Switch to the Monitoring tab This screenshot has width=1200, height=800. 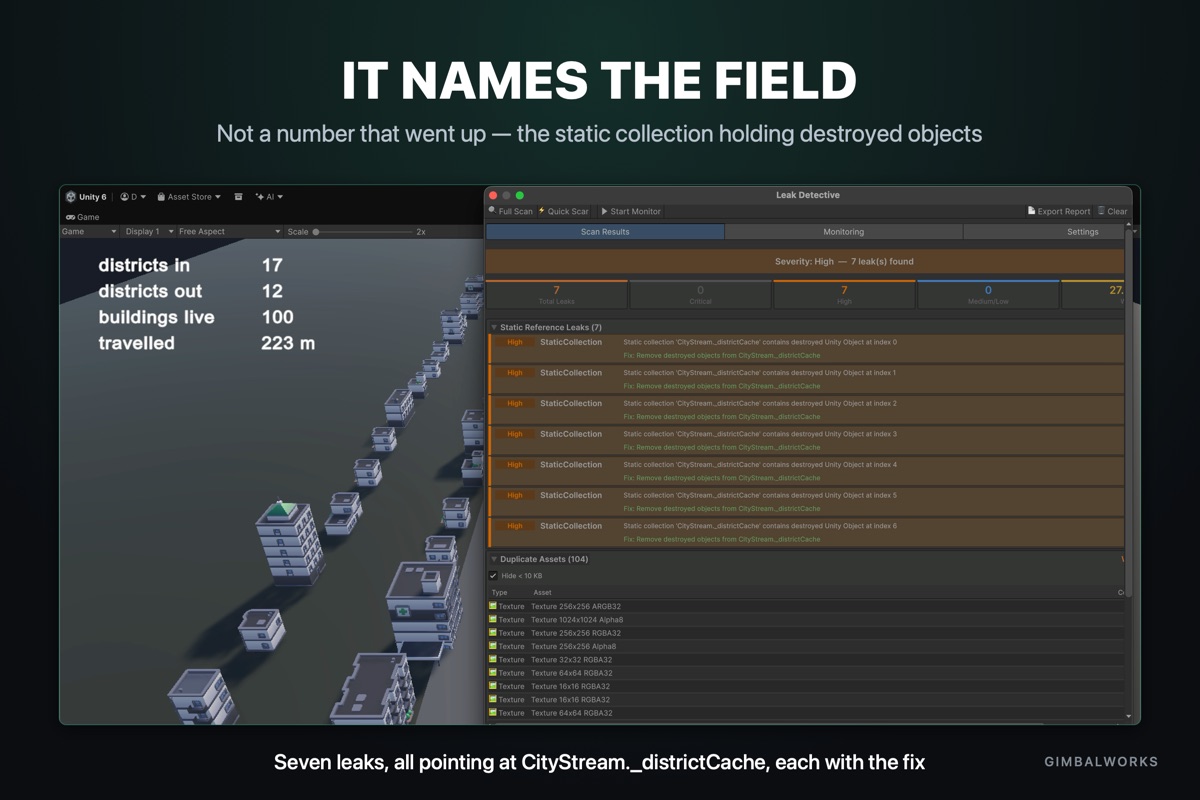(x=843, y=231)
